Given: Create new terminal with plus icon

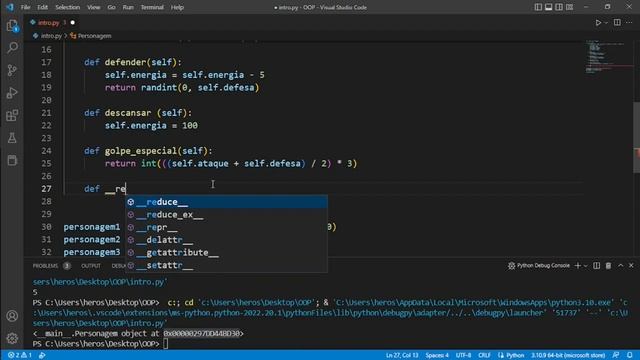Looking at the screenshot, I should click(x=577, y=266).
